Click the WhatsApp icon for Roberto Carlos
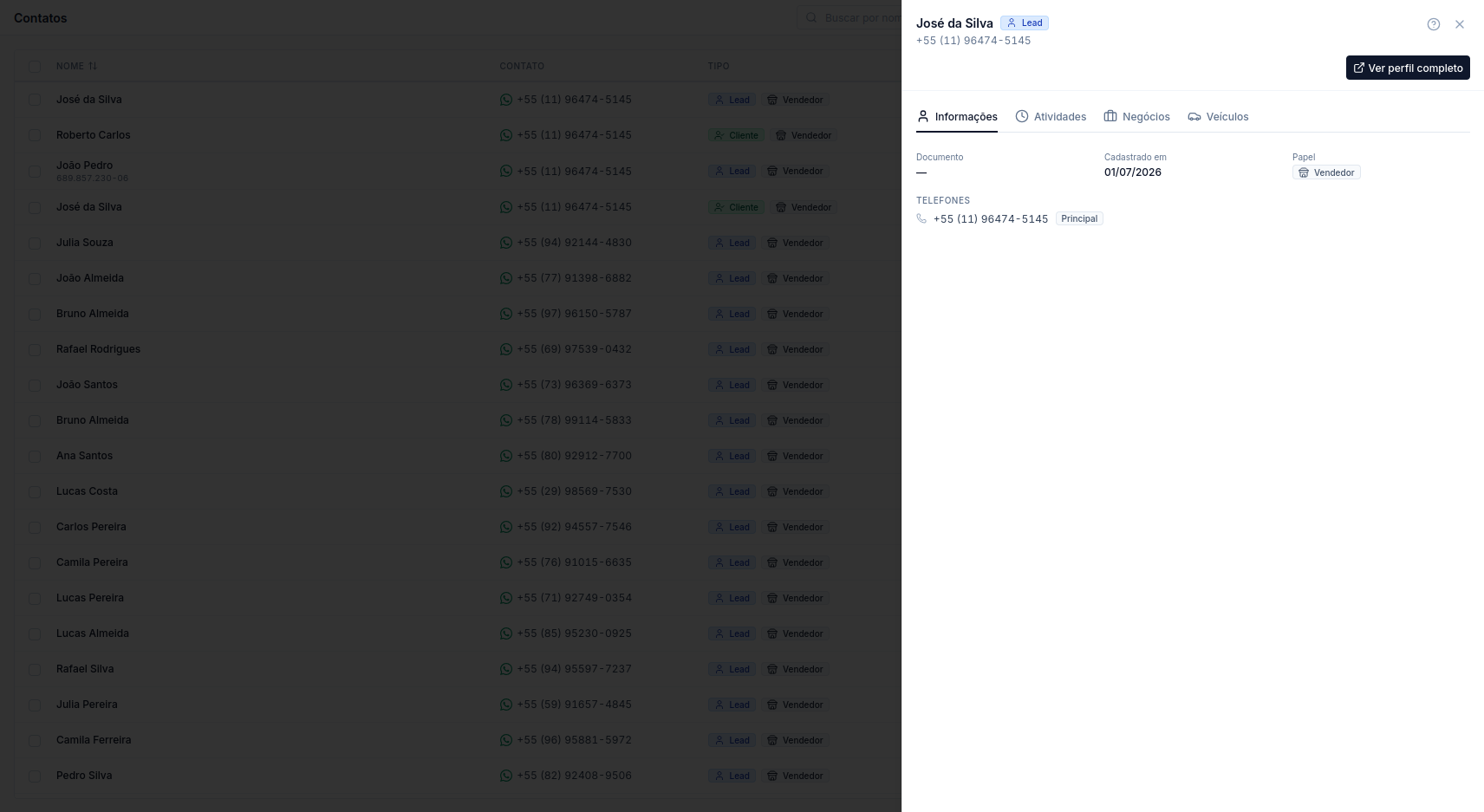This screenshot has width=1484, height=812. tap(506, 135)
